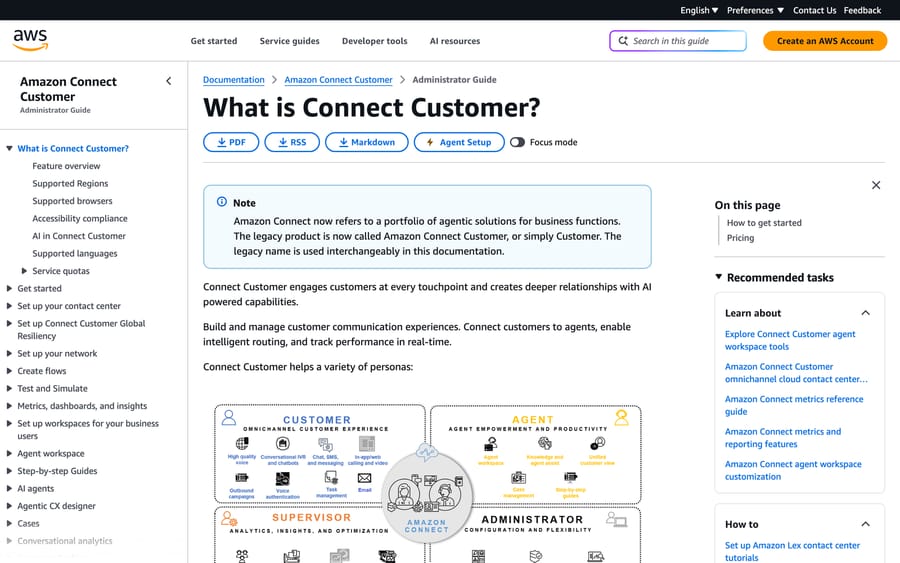Expand Set up your network section

pyautogui.click(x=9, y=354)
